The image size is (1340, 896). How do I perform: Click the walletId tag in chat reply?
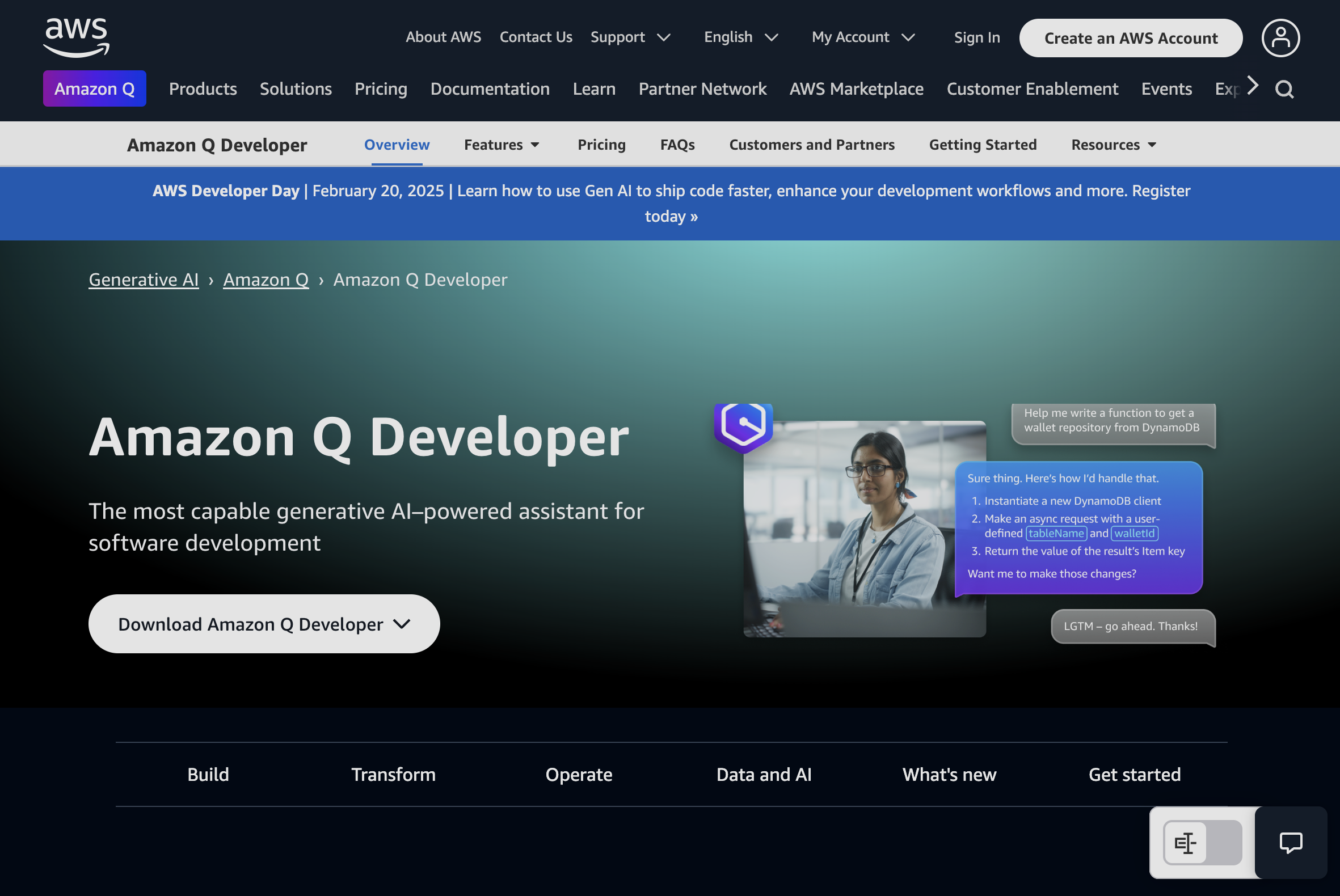(1134, 533)
